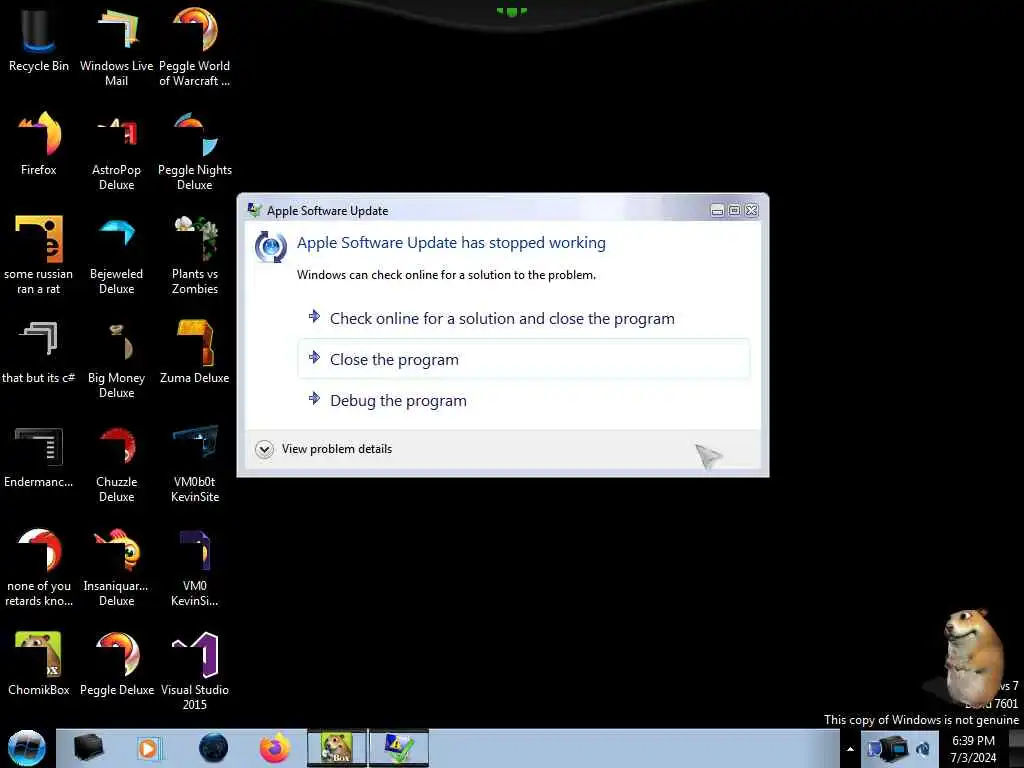Select the 'that but its c#' icon
The image size is (1024, 768).
(x=39, y=353)
